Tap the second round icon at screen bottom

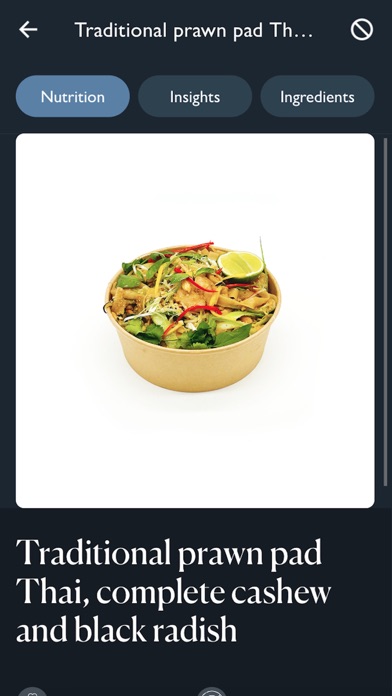pos(212,692)
